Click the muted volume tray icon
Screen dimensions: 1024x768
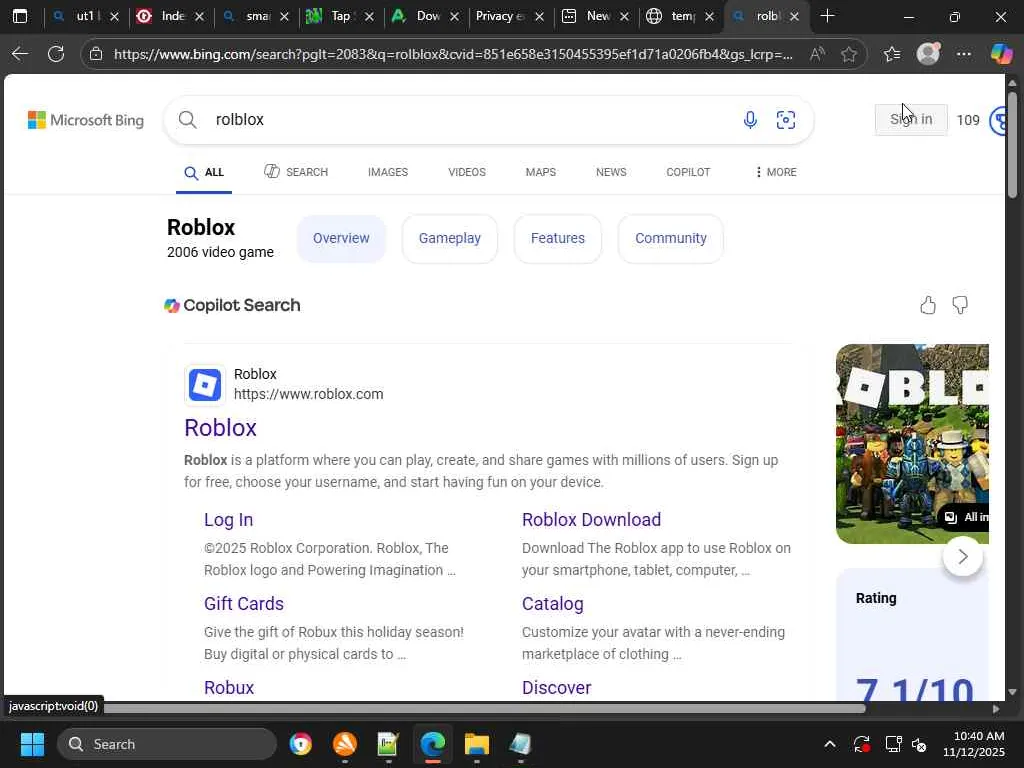(x=919, y=744)
